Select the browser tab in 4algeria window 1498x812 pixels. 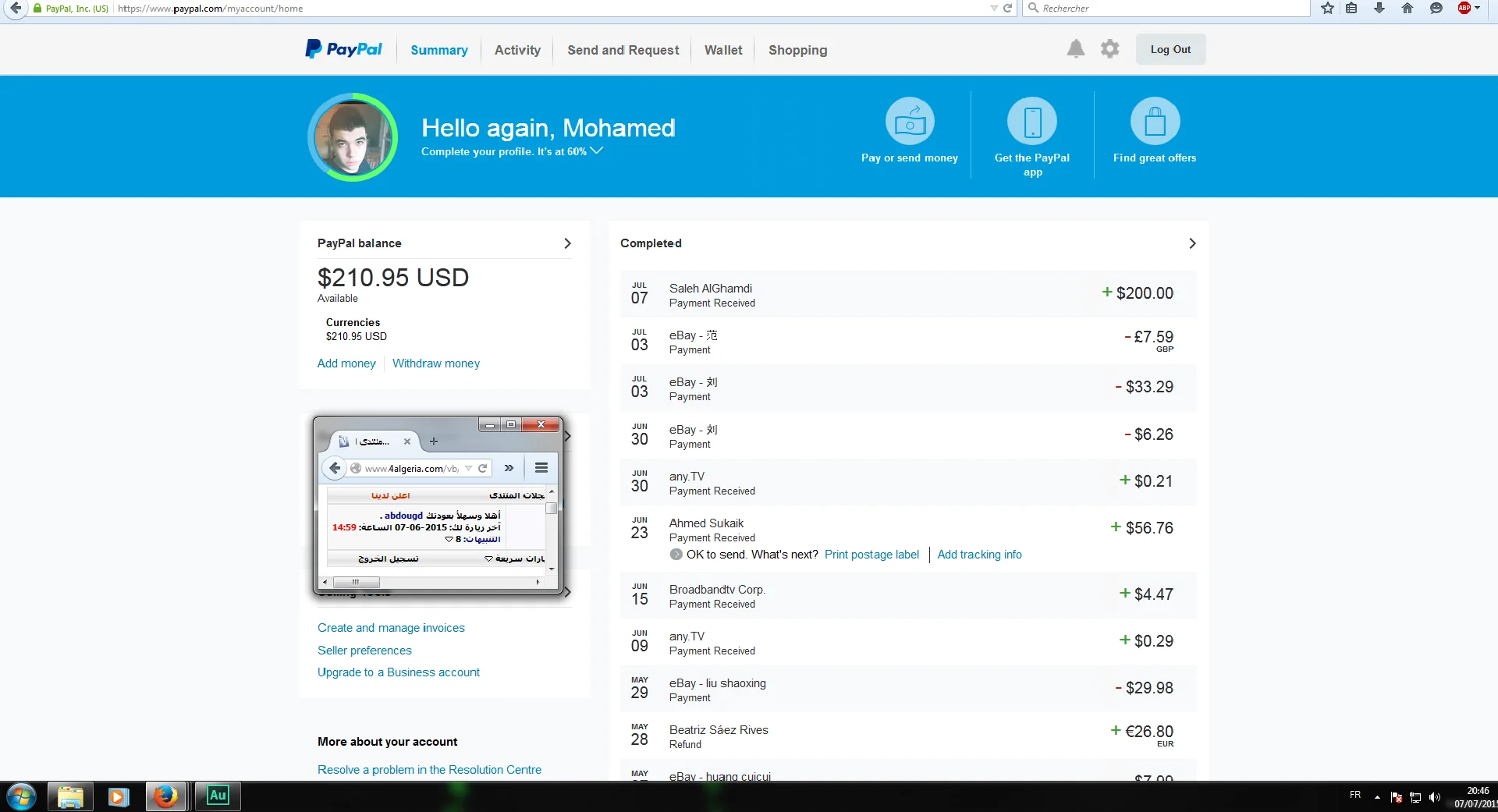point(374,441)
